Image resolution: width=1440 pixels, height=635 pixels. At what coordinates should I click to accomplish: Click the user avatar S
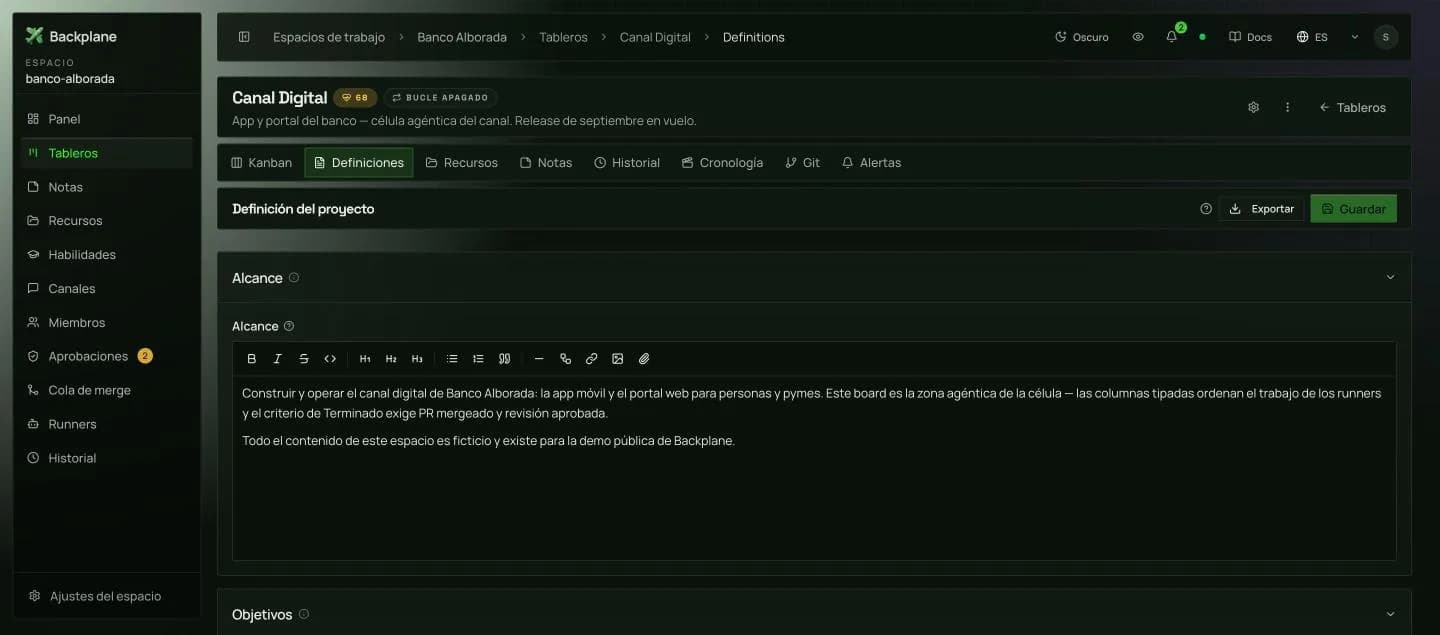[1385, 37]
